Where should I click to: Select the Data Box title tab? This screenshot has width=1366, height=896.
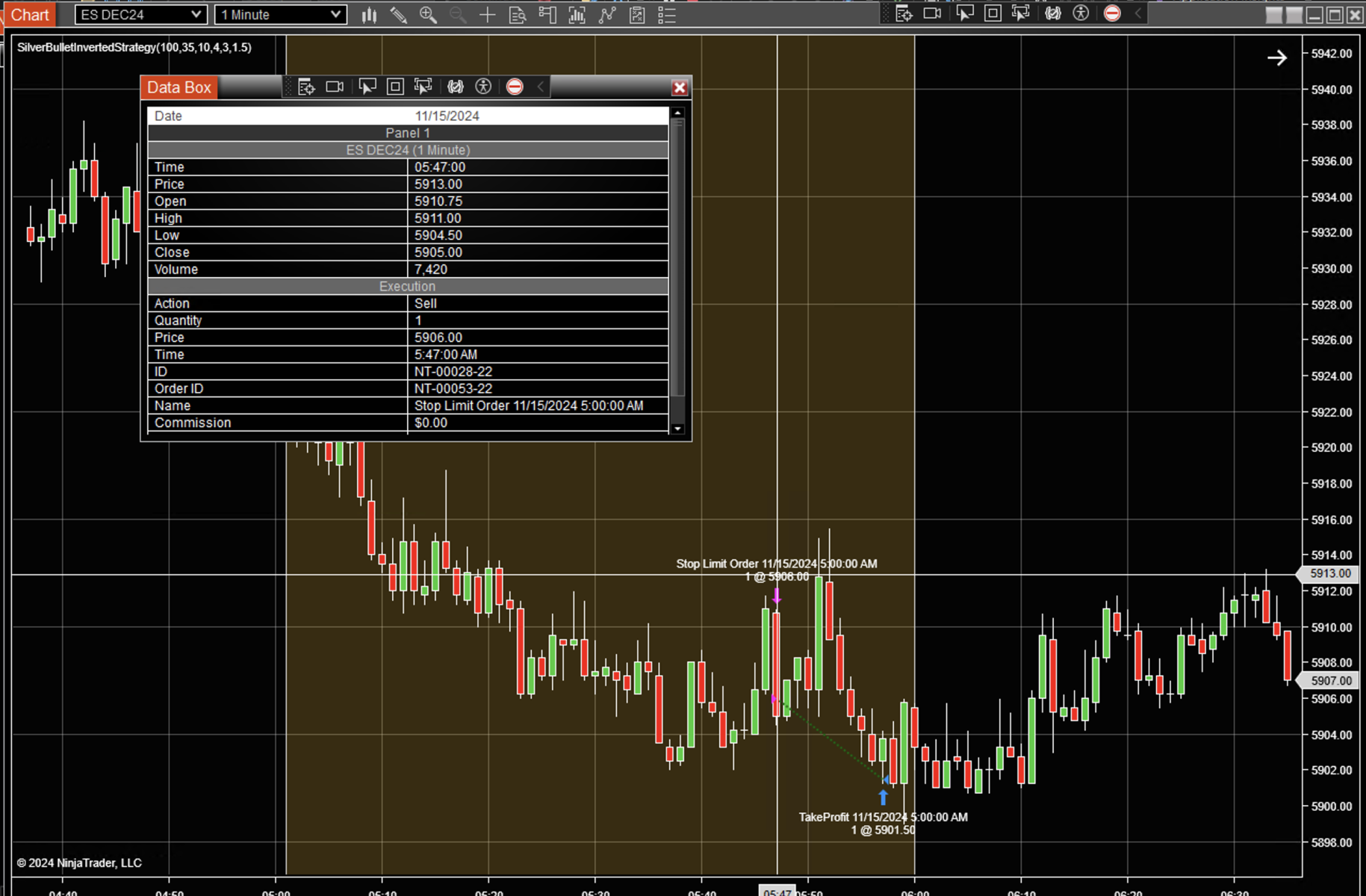click(179, 87)
